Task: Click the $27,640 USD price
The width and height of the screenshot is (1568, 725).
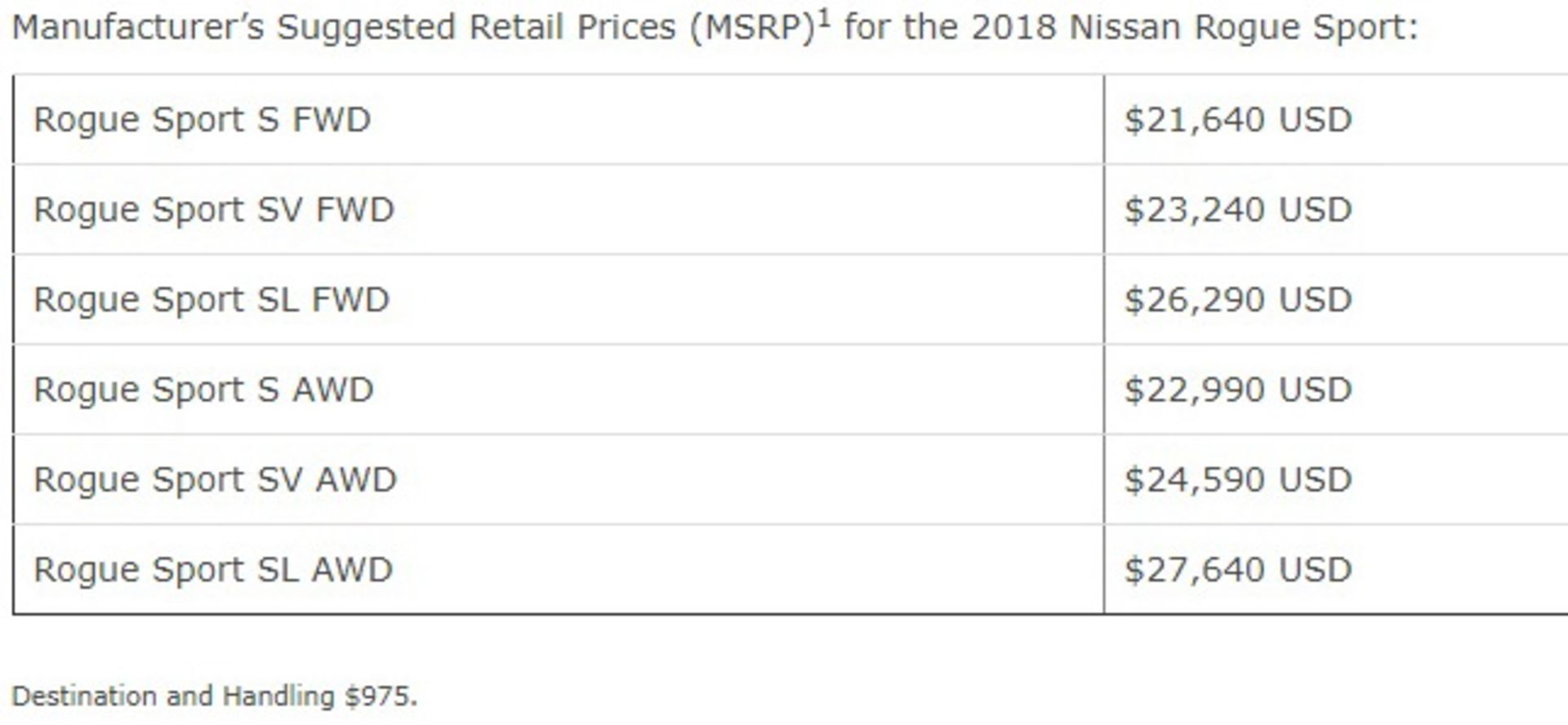Action: pyautogui.click(x=1238, y=569)
